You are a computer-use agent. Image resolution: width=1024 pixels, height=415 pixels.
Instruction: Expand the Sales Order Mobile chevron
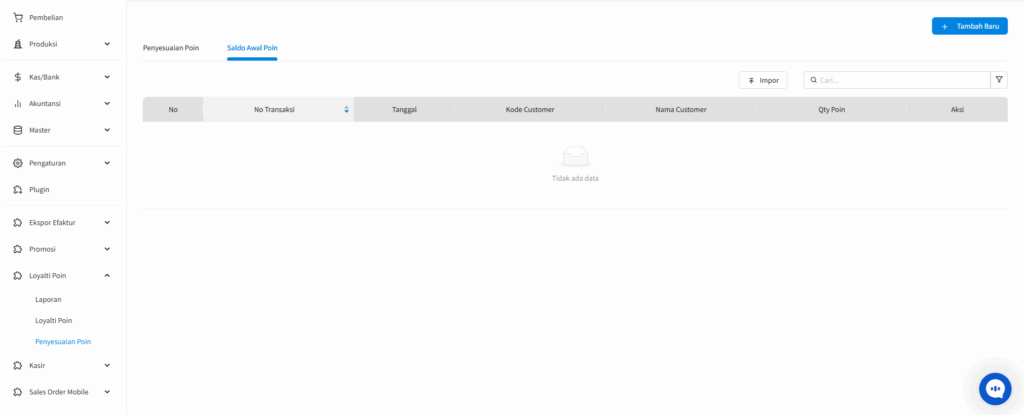coord(107,392)
